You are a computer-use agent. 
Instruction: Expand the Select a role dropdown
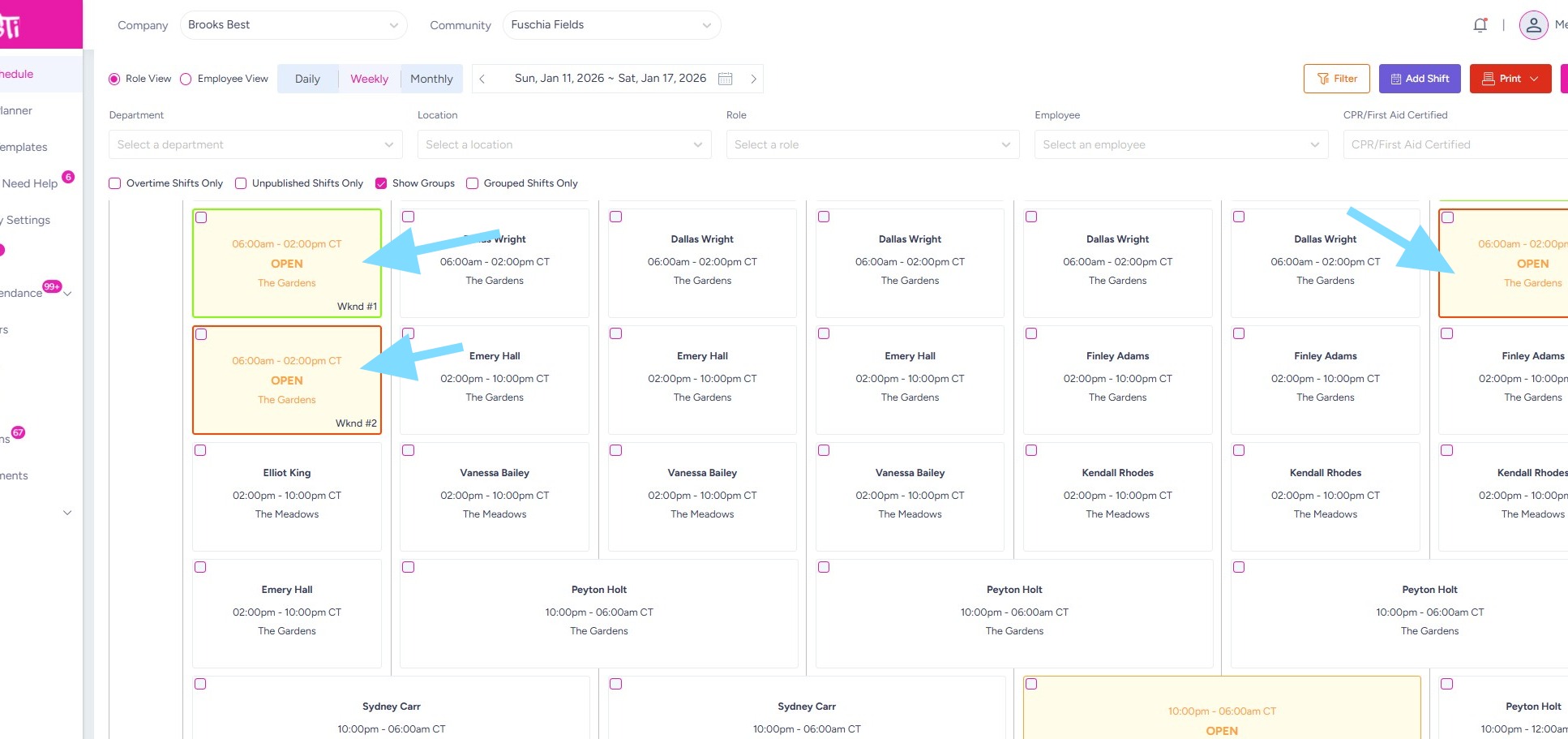[x=872, y=144]
